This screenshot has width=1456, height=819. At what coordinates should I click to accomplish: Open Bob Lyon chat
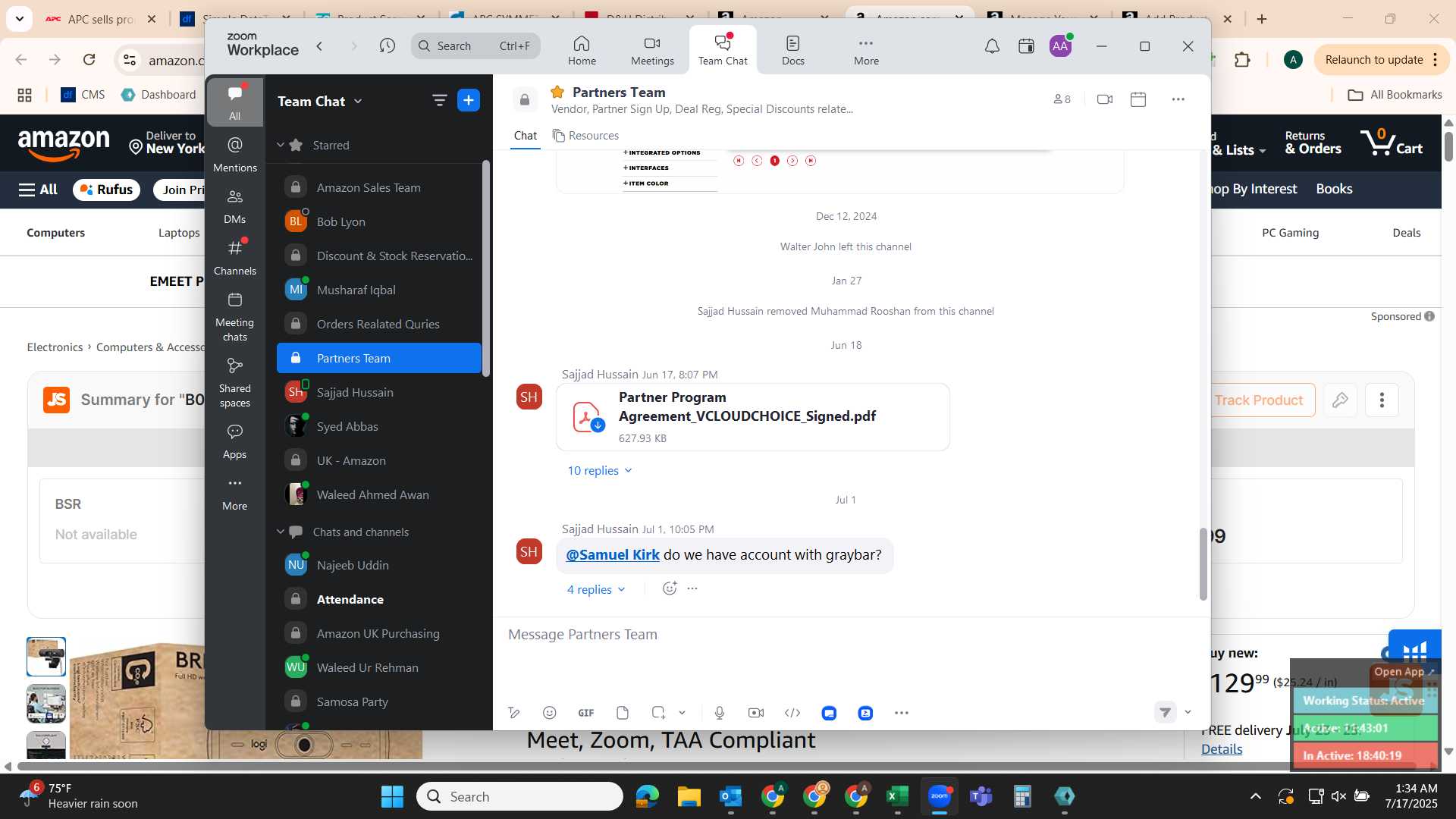pyautogui.click(x=378, y=221)
